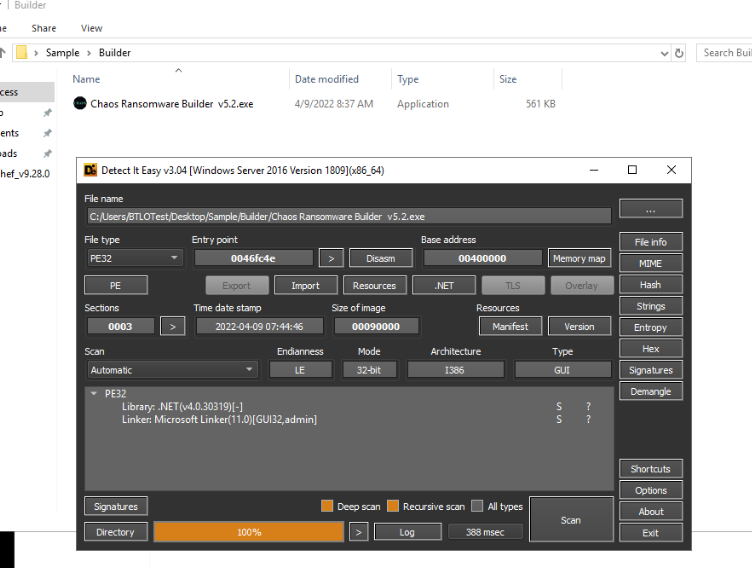Click the arrow next to Sections count
The image size is (752, 568).
173,327
